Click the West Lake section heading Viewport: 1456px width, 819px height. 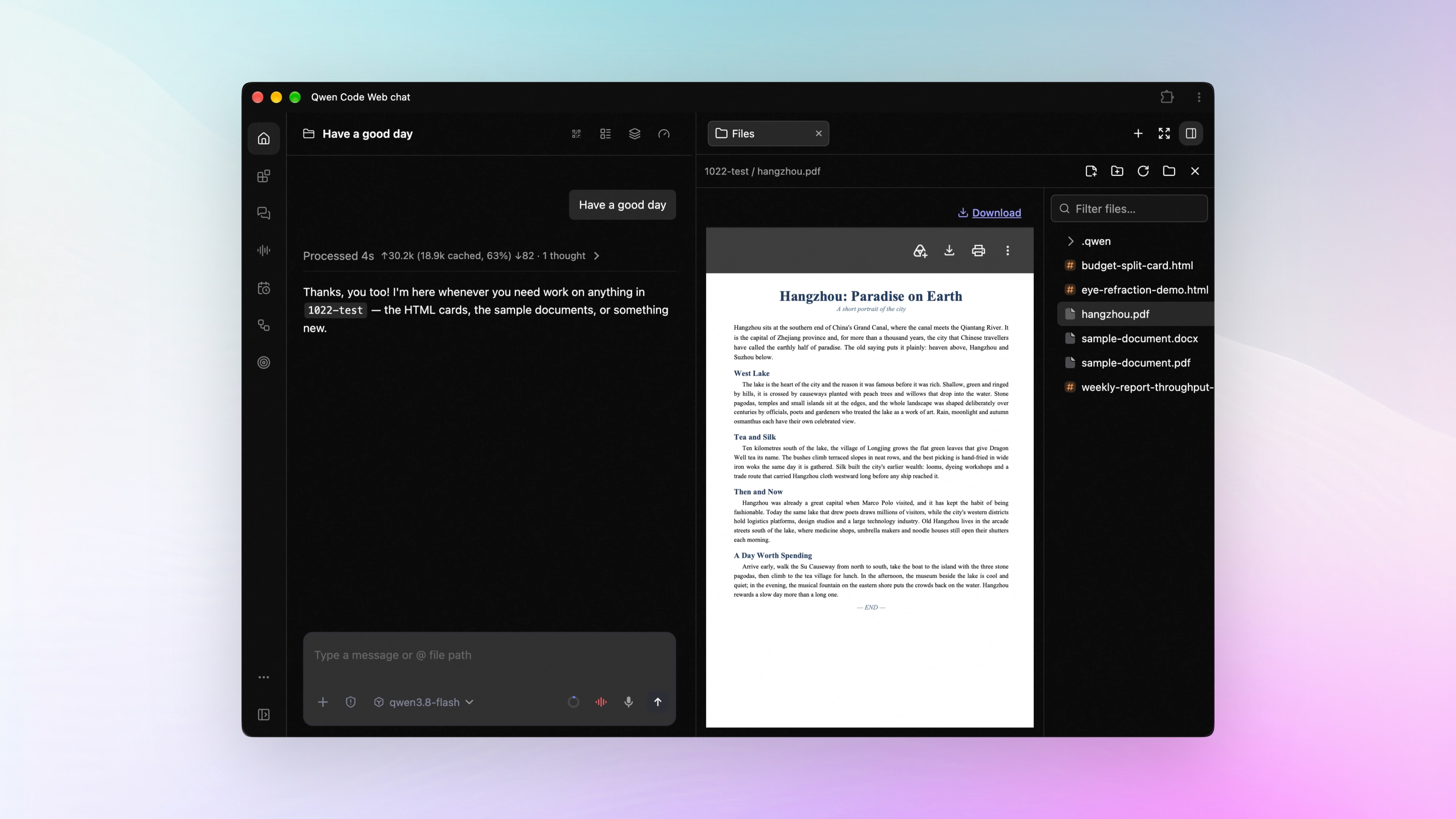click(751, 373)
